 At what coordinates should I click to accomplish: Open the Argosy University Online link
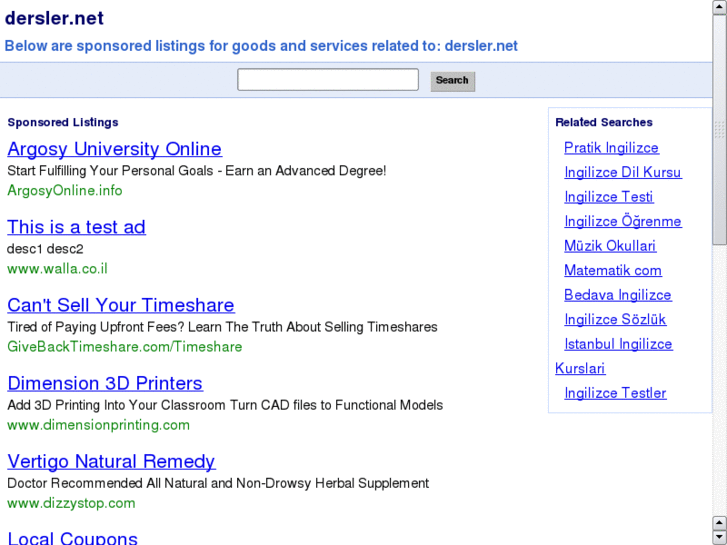tap(115, 149)
